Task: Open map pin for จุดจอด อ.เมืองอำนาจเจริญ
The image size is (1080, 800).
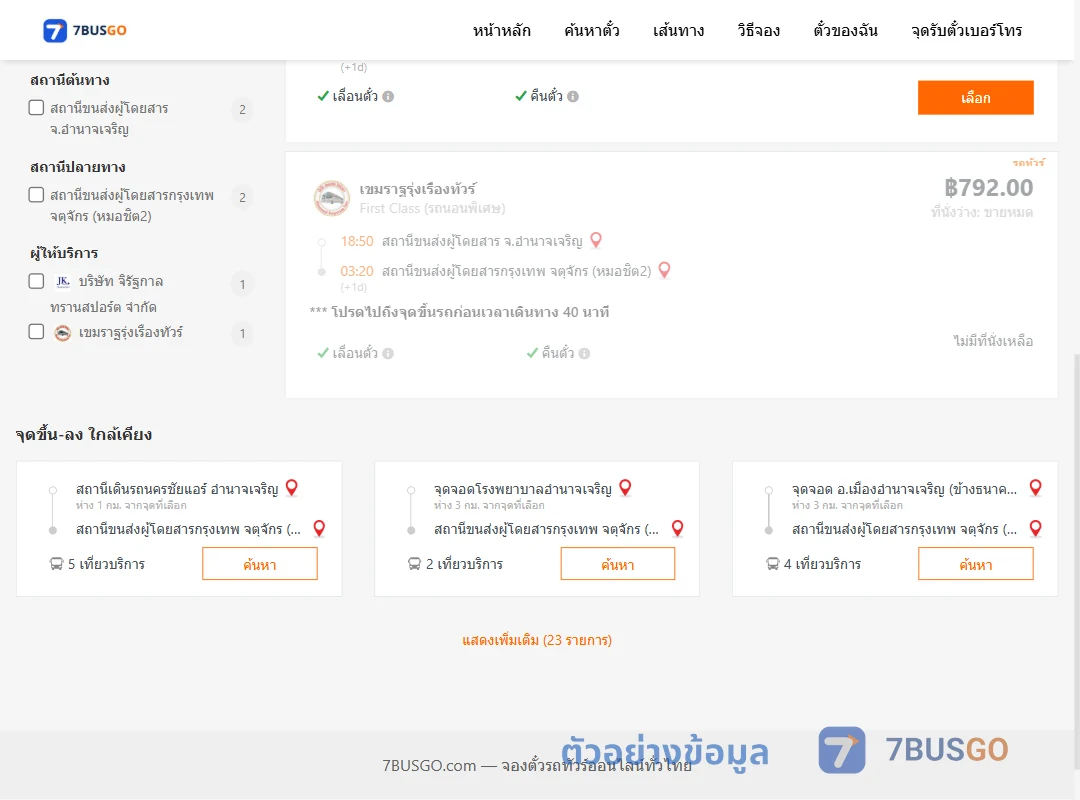Action: [x=1035, y=488]
